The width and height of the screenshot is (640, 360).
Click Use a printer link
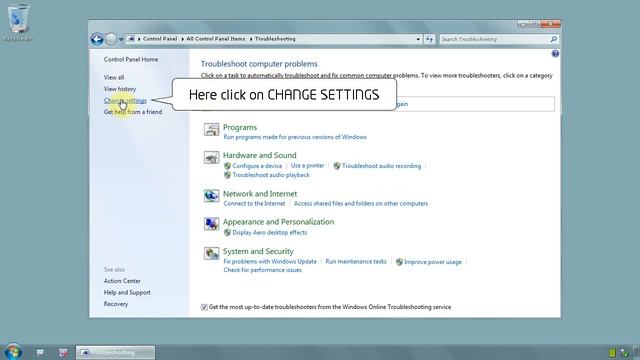click(307, 165)
